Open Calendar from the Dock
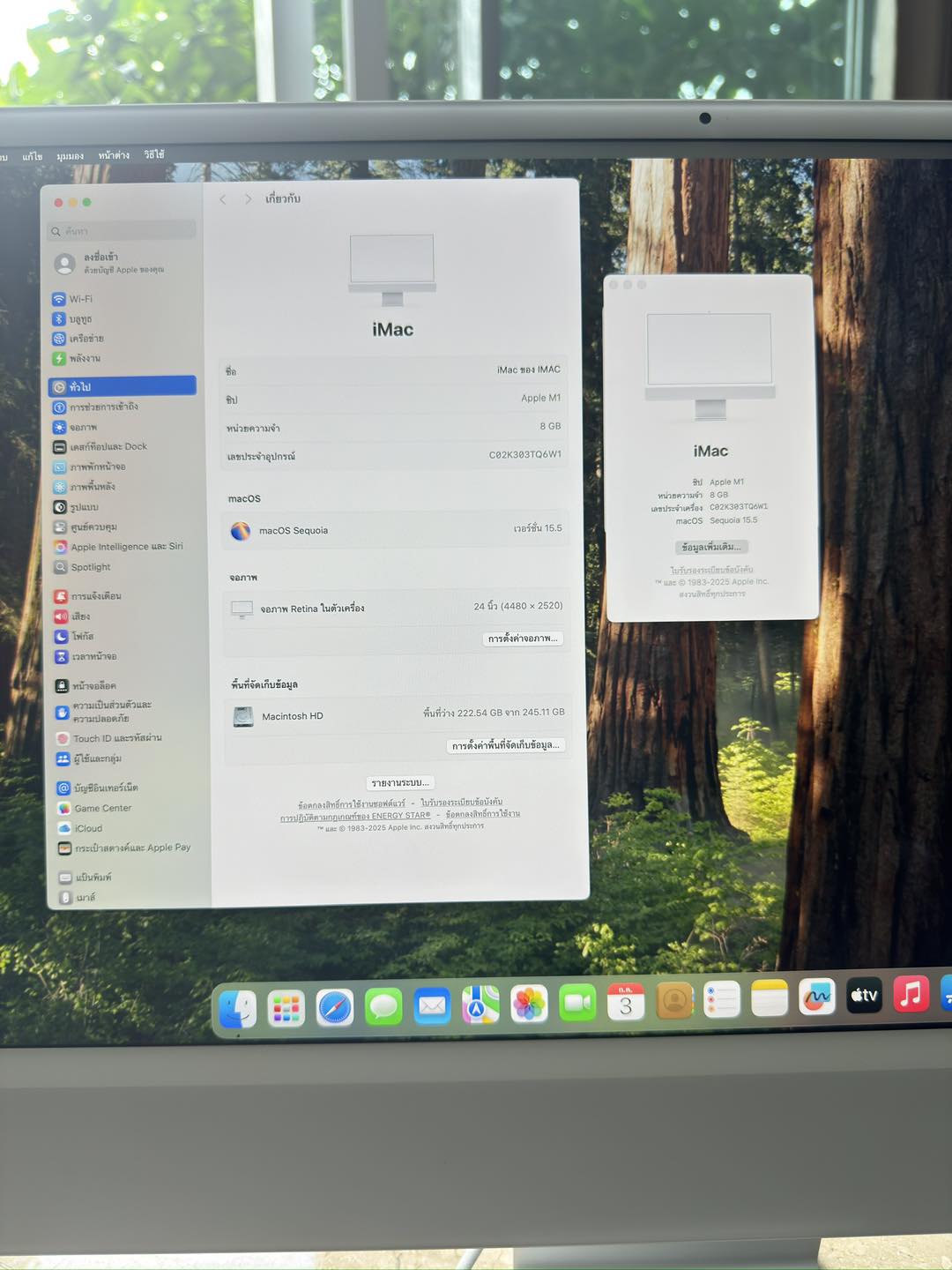 626,1002
